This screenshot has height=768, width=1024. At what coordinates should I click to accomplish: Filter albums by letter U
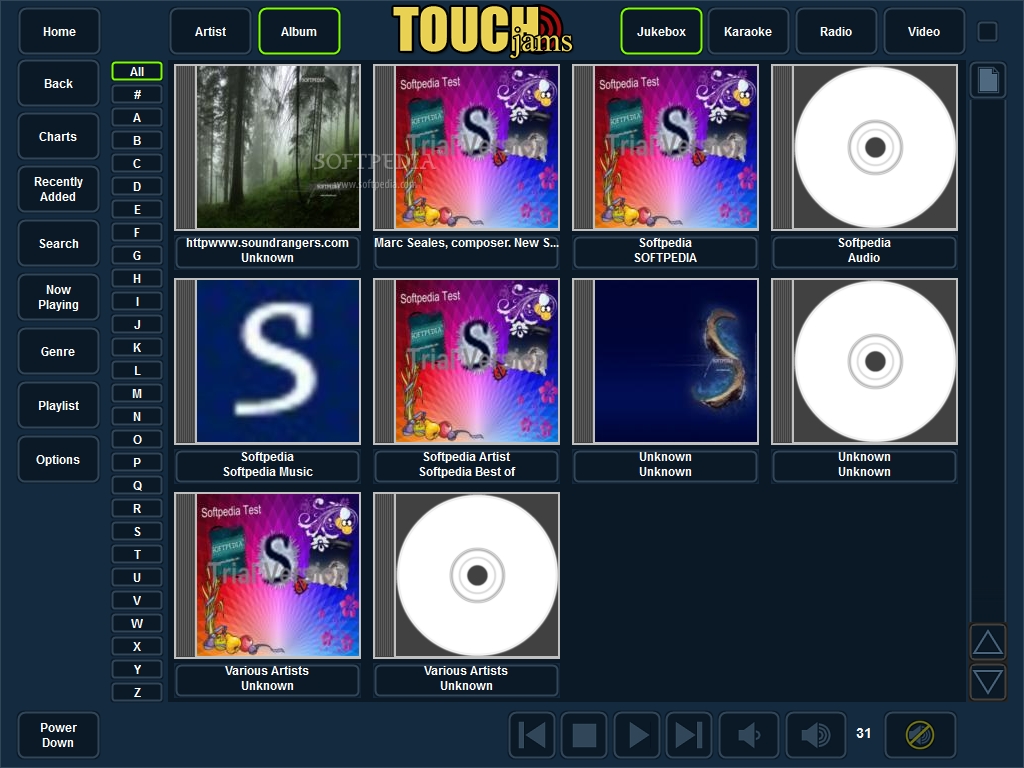pos(137,577)
